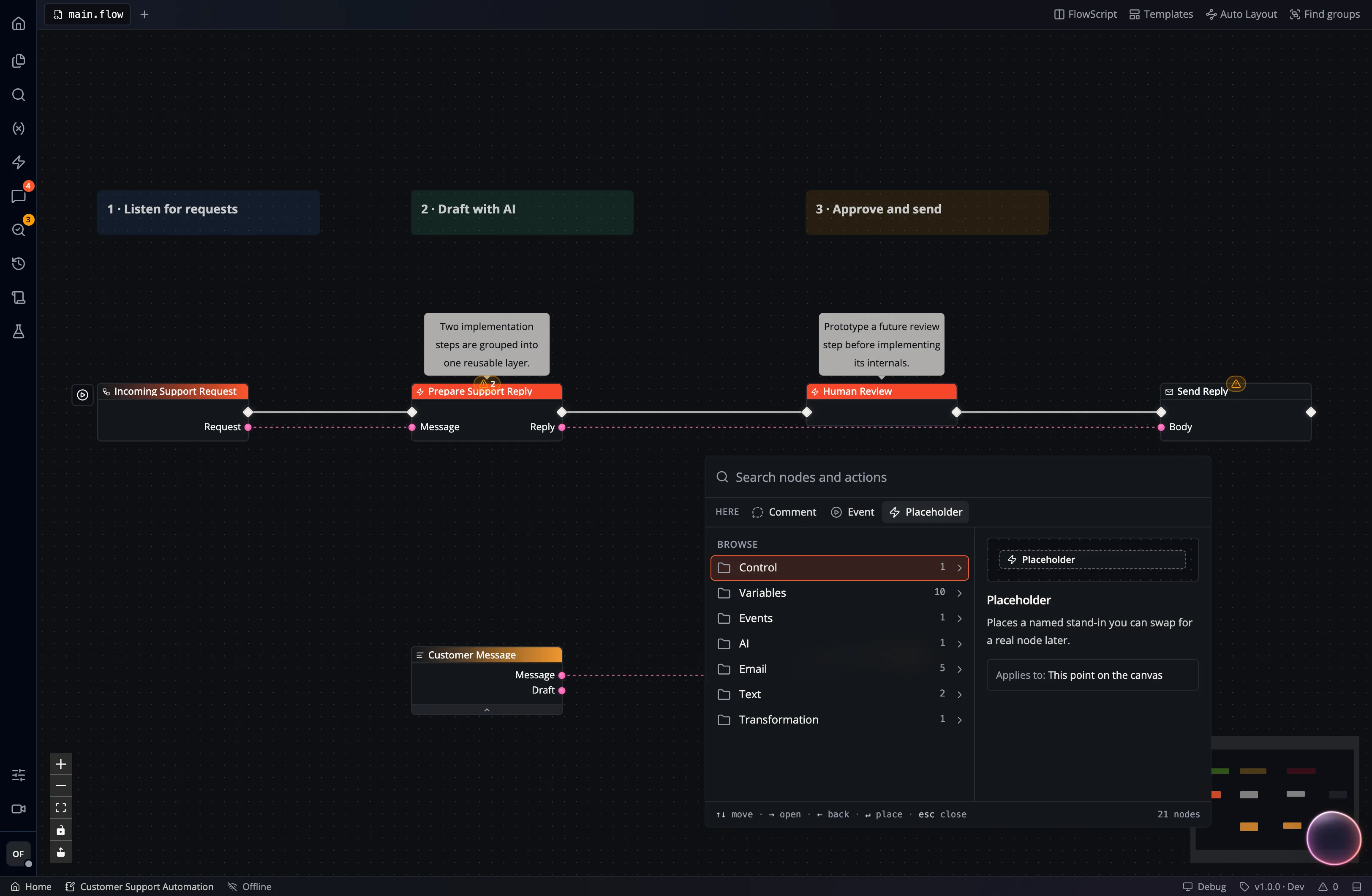Open the files icon in the sidebar
Screen dimensions: 1372x896
tap(19, 60)
